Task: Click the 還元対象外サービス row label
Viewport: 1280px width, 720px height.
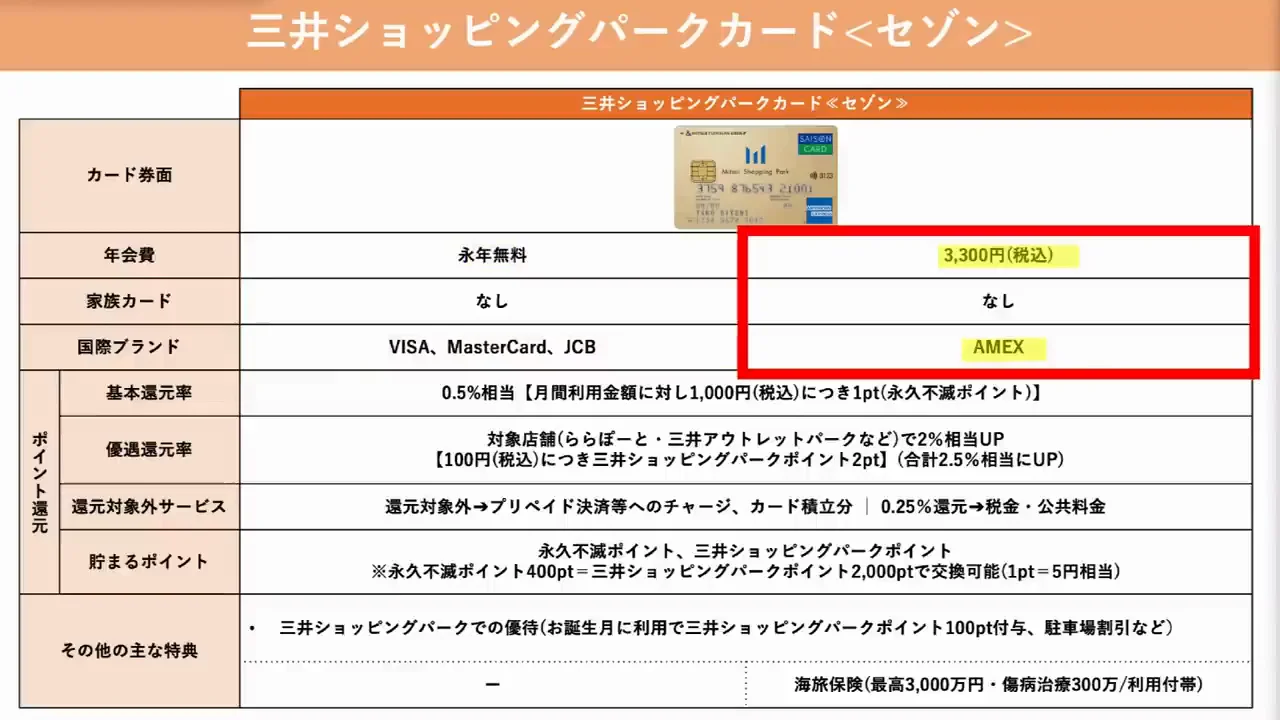Action: point(149,507)
